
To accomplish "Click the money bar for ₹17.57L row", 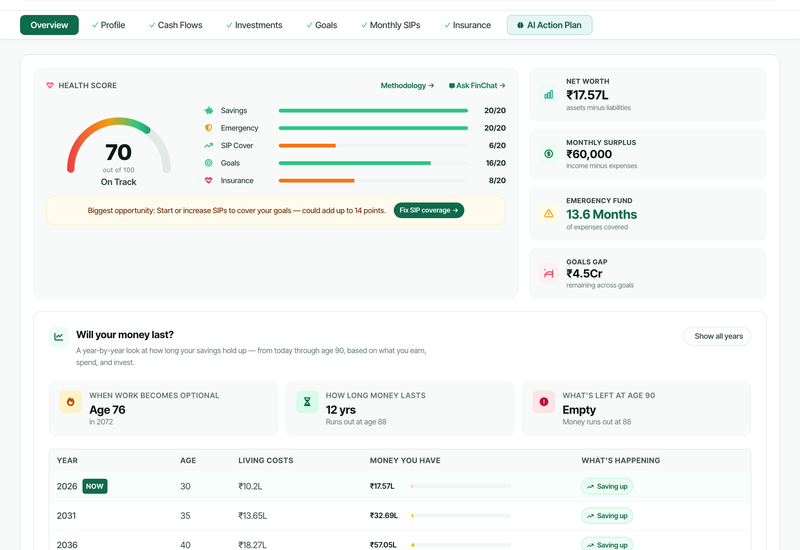I will pyautogui.click(x=461, y=486).
